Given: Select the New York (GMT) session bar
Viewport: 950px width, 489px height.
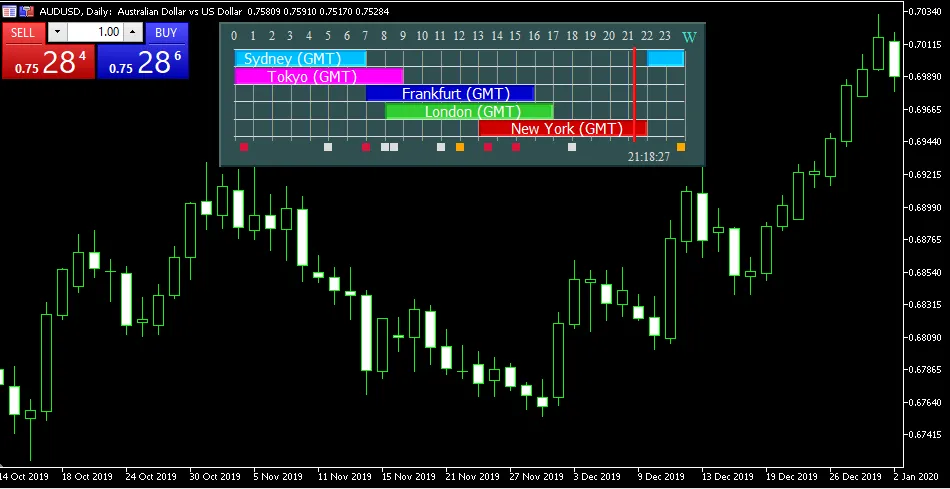Looking at the screenshot, I should pos(562,128).
